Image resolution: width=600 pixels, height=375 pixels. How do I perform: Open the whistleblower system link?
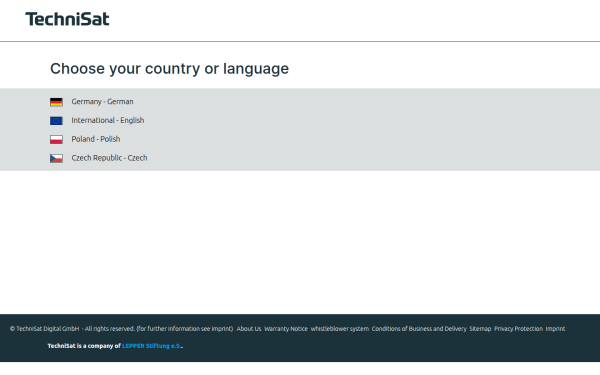pos(340,329)
